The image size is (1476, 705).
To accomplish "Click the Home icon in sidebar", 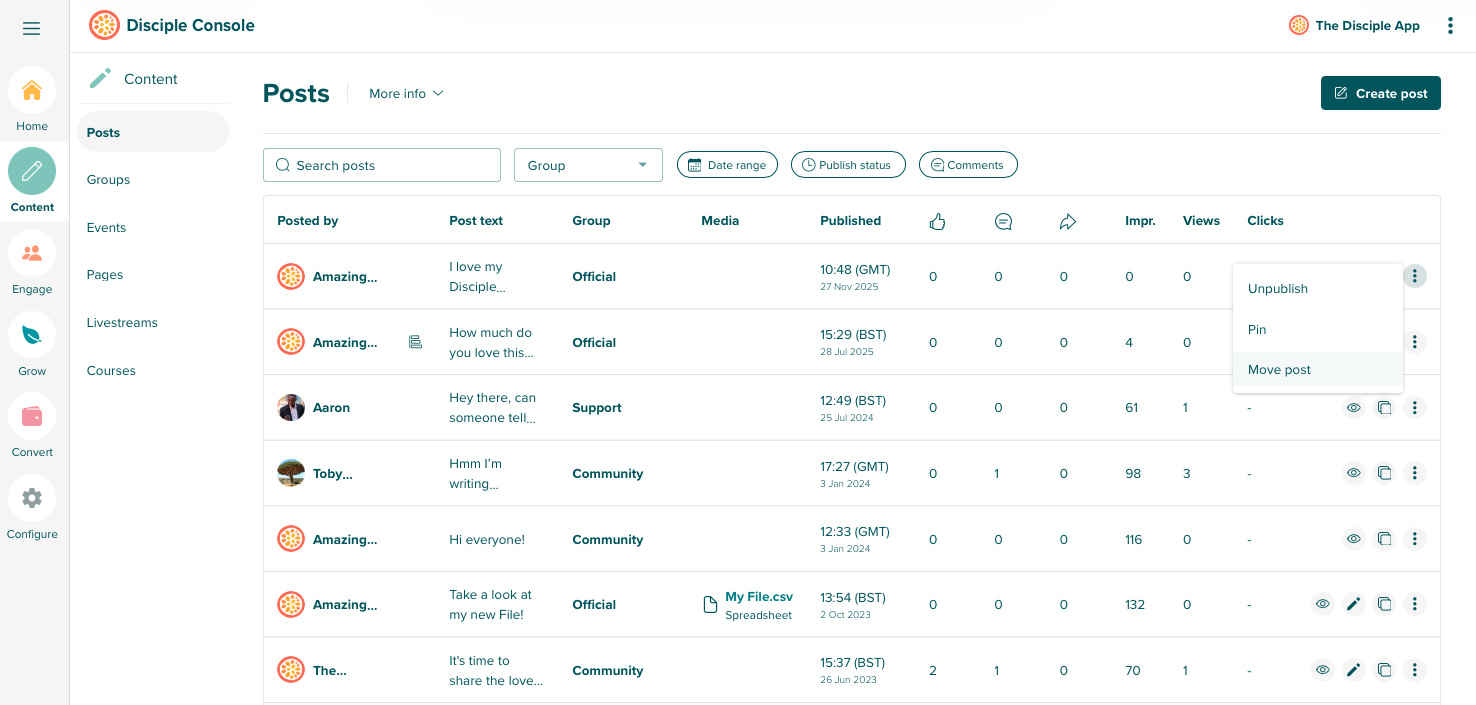I will point(32,91).
